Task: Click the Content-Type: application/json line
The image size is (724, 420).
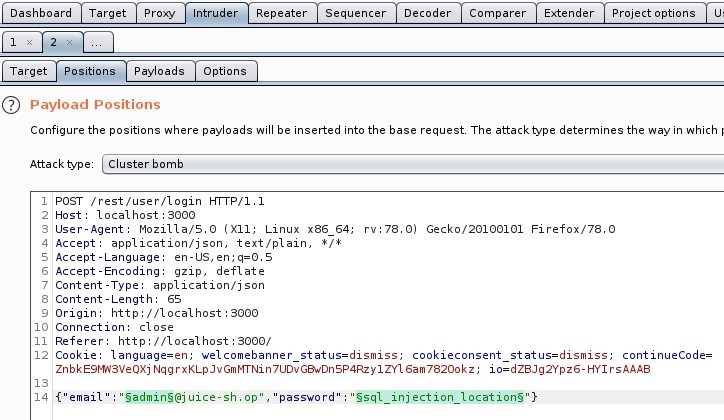Action: [x=160, y=285]
